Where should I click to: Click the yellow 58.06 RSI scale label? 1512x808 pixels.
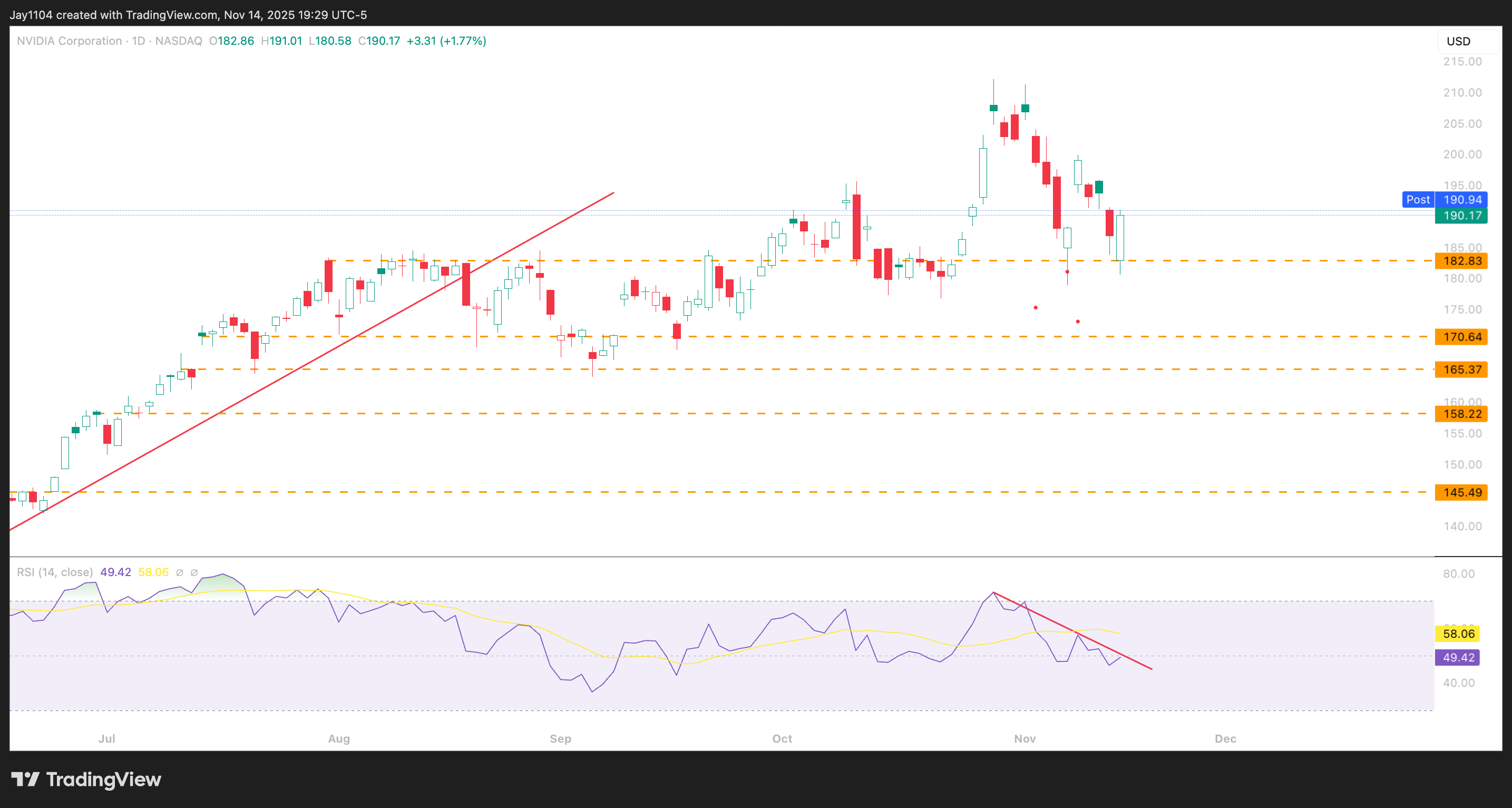(x=1457, y=634)
